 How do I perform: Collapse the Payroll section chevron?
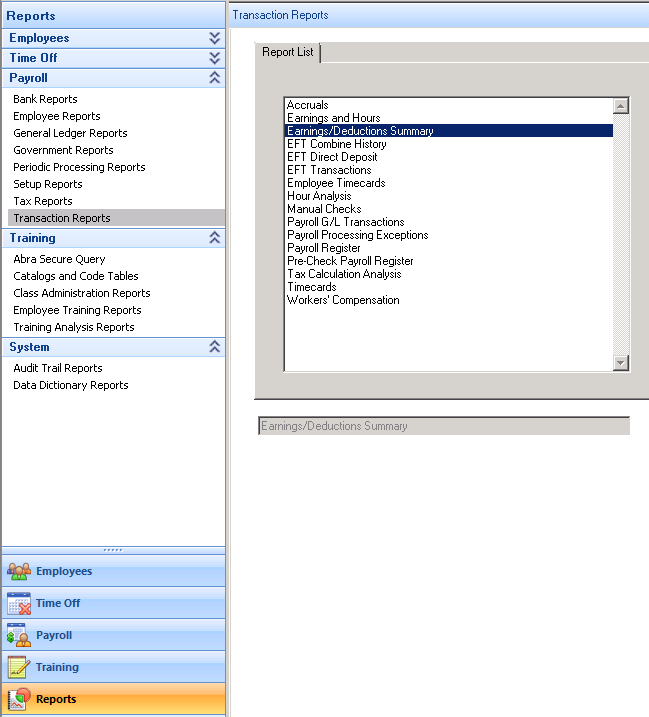(214, 78)
